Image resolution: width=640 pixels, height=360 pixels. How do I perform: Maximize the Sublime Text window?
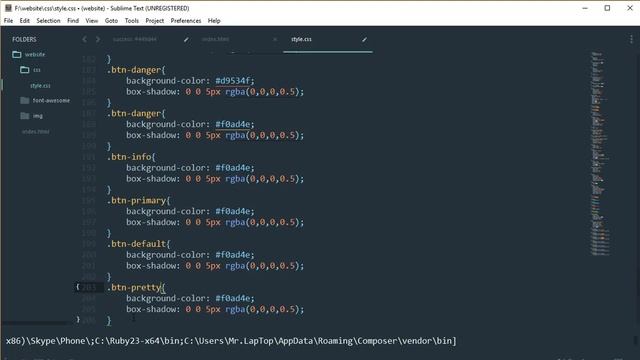(x=607, y=8)
